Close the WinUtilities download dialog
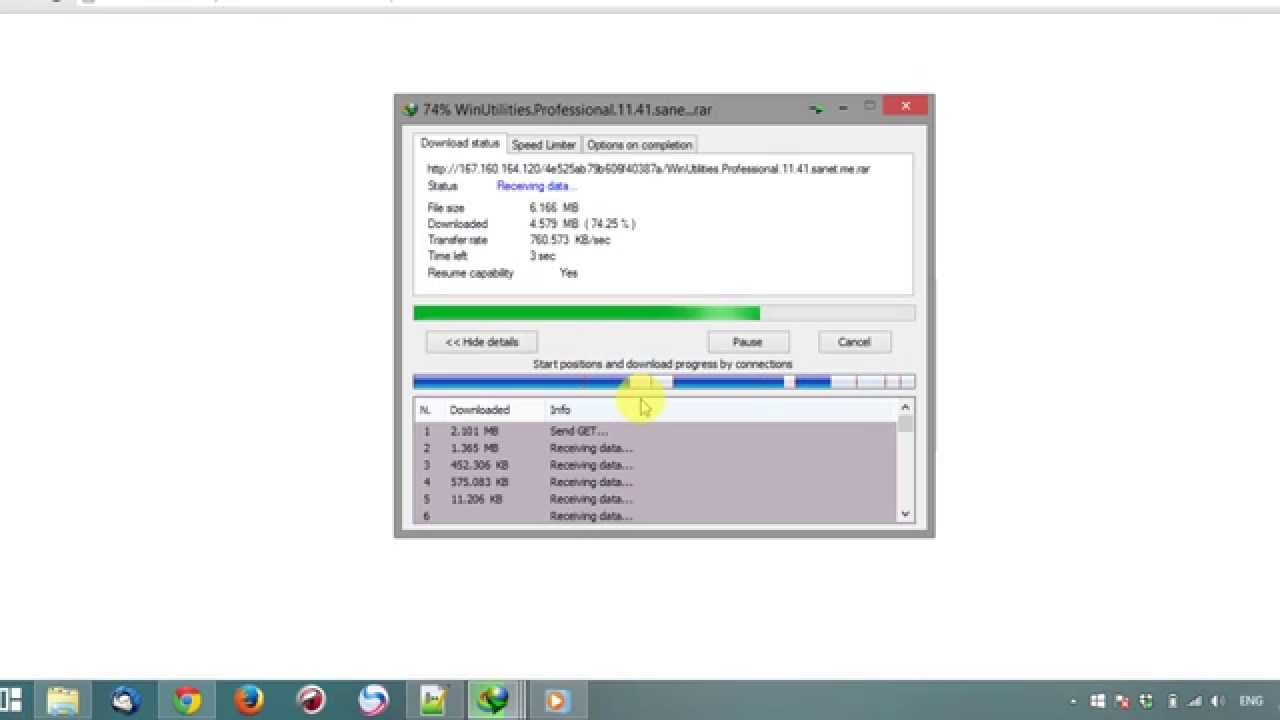The width and height of the screenshot is (1280, 720). click(x=906, y=106)
